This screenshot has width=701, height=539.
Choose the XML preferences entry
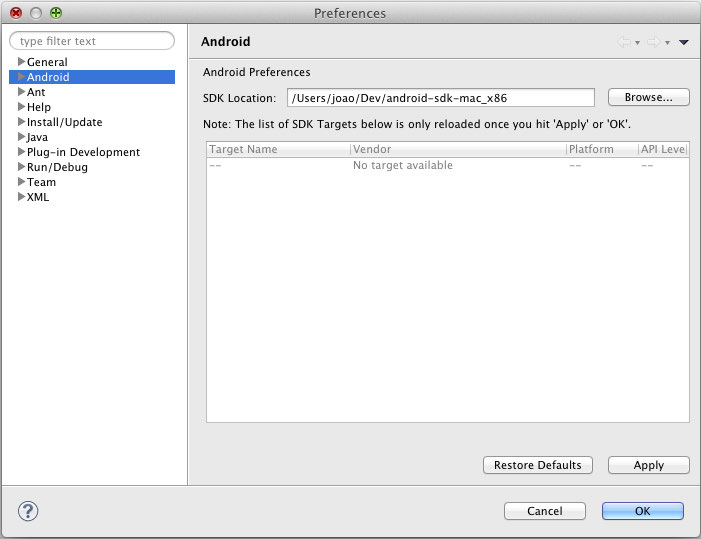coord(38,197)
